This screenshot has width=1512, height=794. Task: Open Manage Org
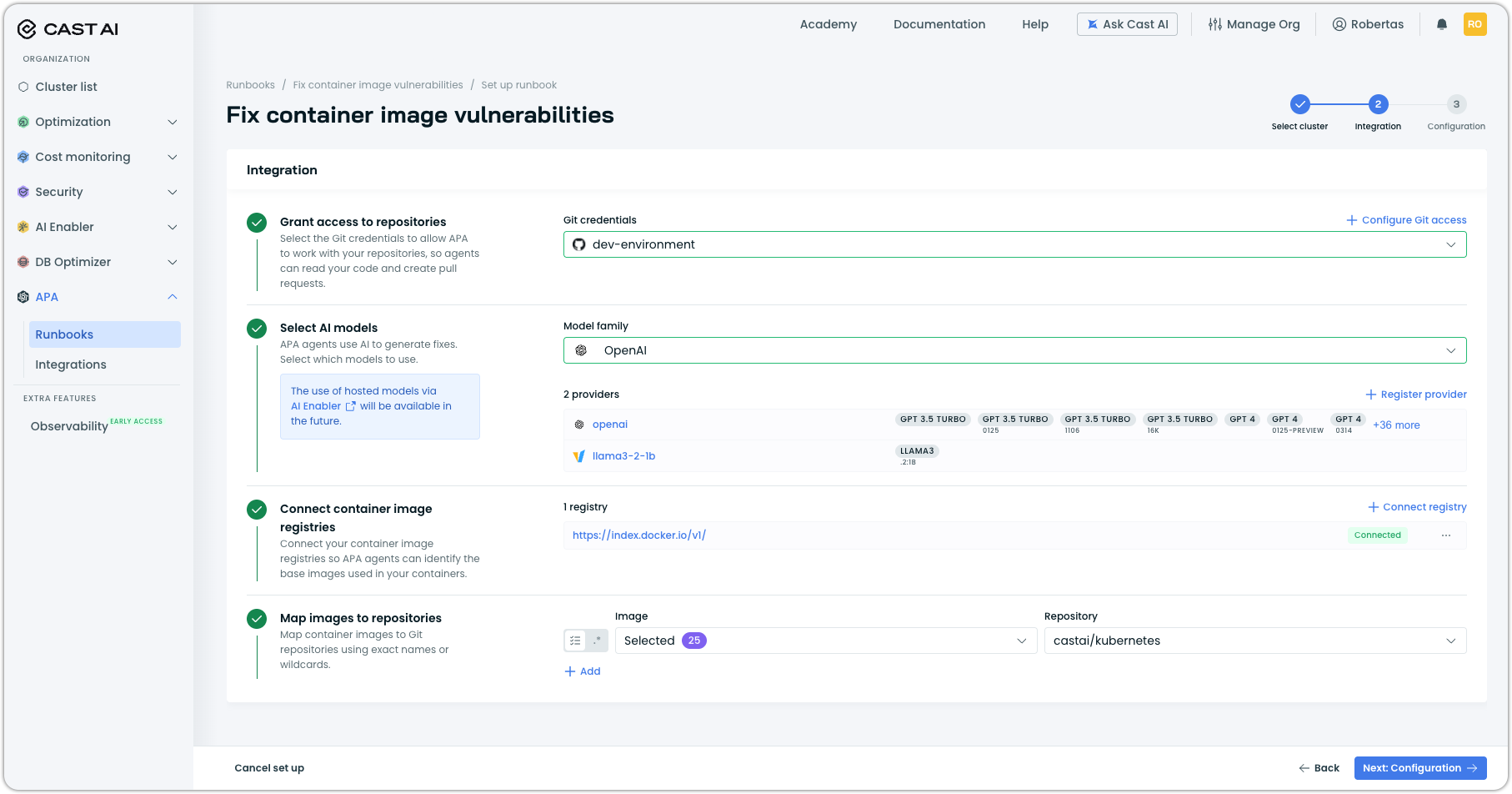pos(1254,24)
